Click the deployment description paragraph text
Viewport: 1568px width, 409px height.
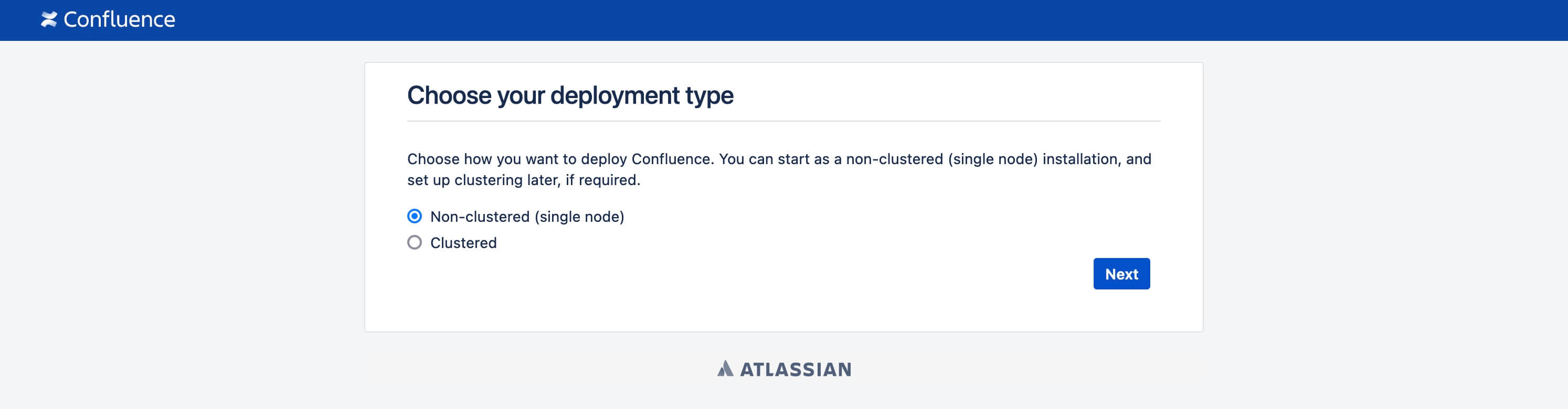tap(779, 169)
